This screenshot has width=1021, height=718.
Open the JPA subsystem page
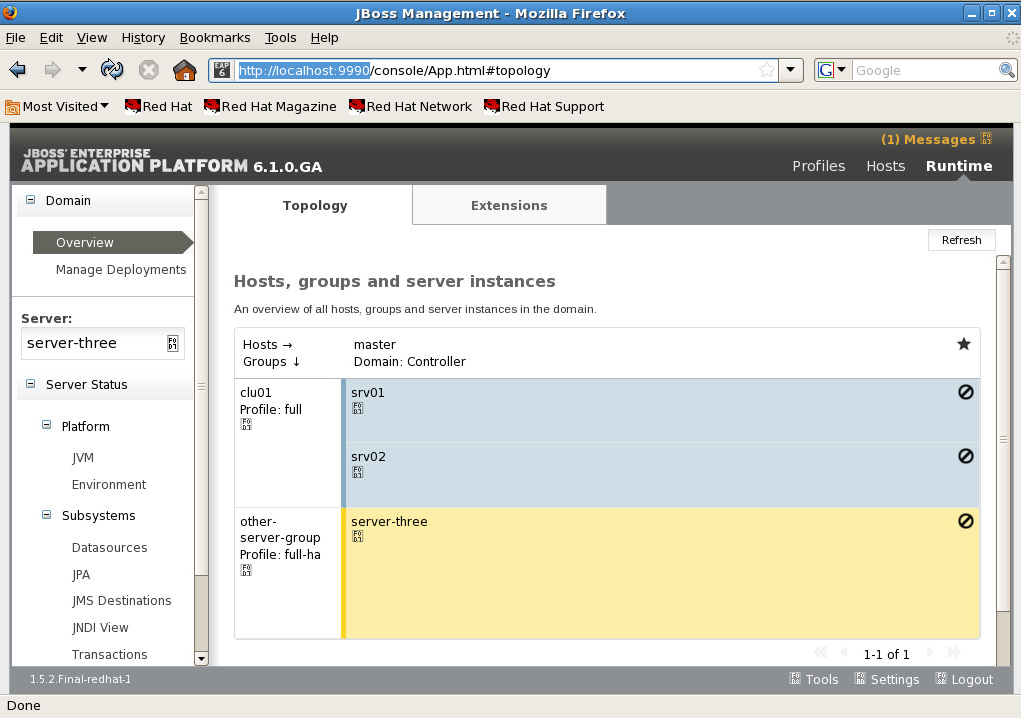pyautogui.click(x=81, y=574)
